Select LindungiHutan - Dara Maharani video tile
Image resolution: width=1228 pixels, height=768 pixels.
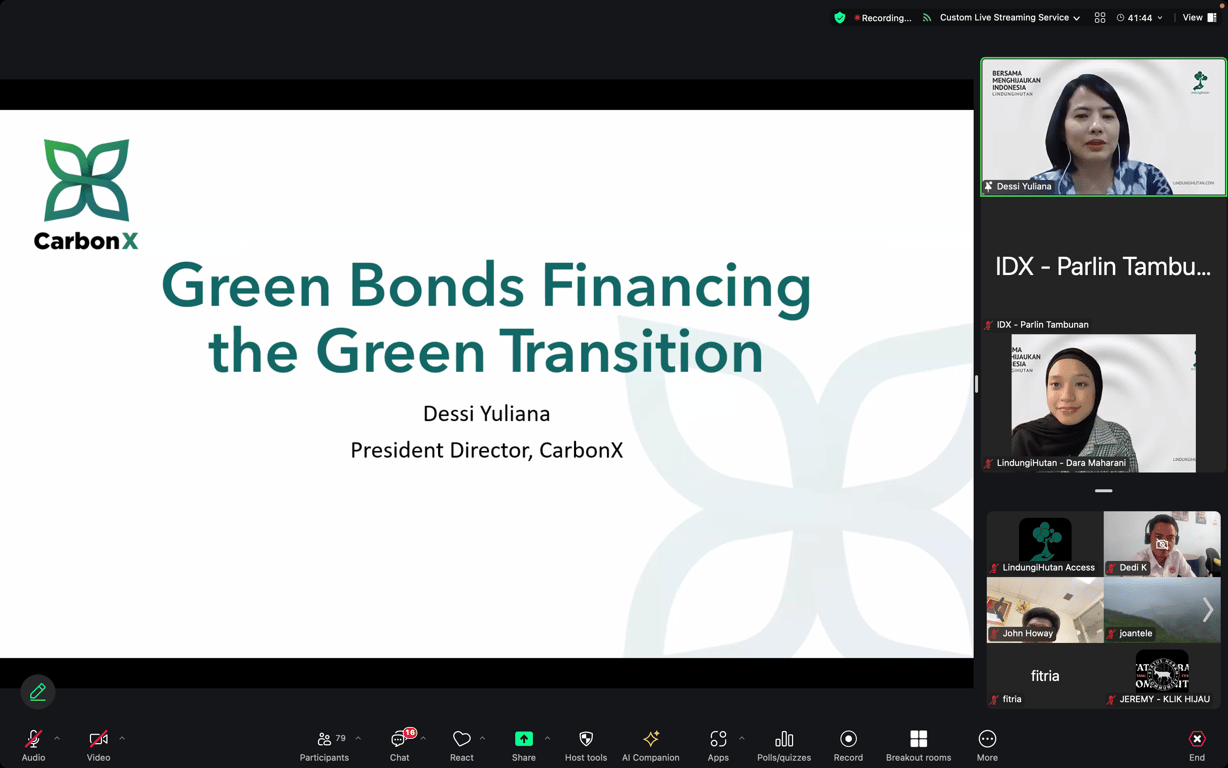click(x=1103, y=402)
